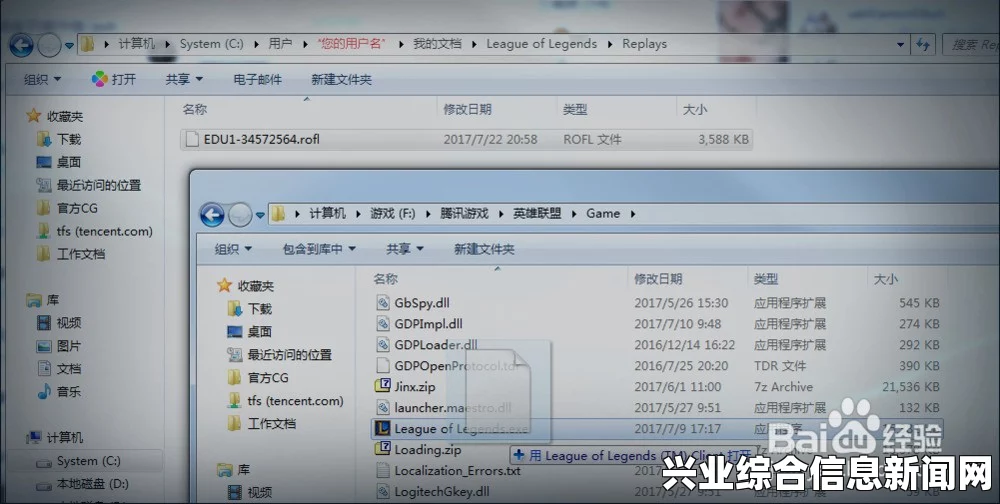
Task: Open 共享 menu in Game window
Action: pyautogui.click(x=405, y=249)
